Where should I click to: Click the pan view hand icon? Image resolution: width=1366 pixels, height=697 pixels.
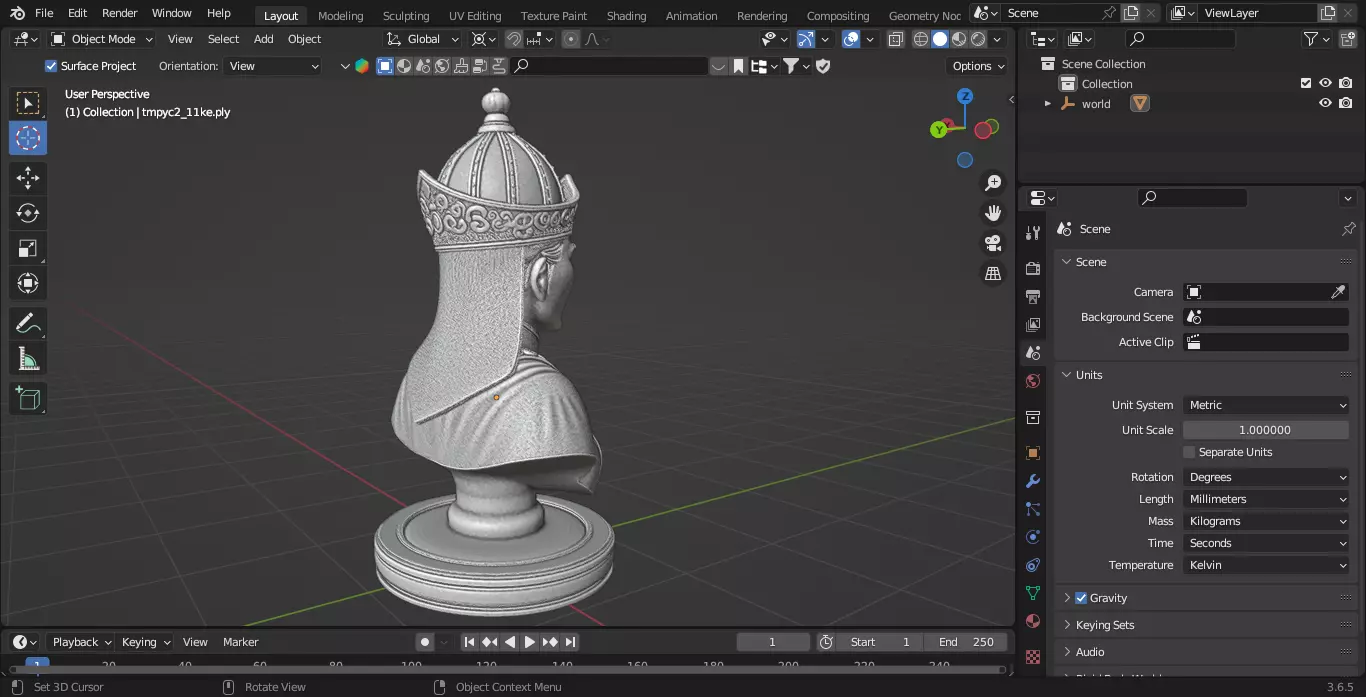coord(993,213)
